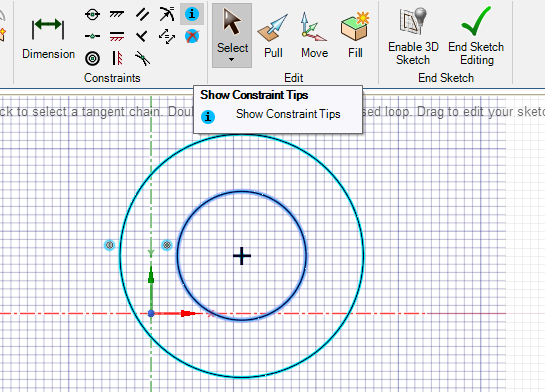The height and width of the screenshot is (392, 545).
Task: Toggle Show Constraint Tips info icon
Action: point(192,14)
